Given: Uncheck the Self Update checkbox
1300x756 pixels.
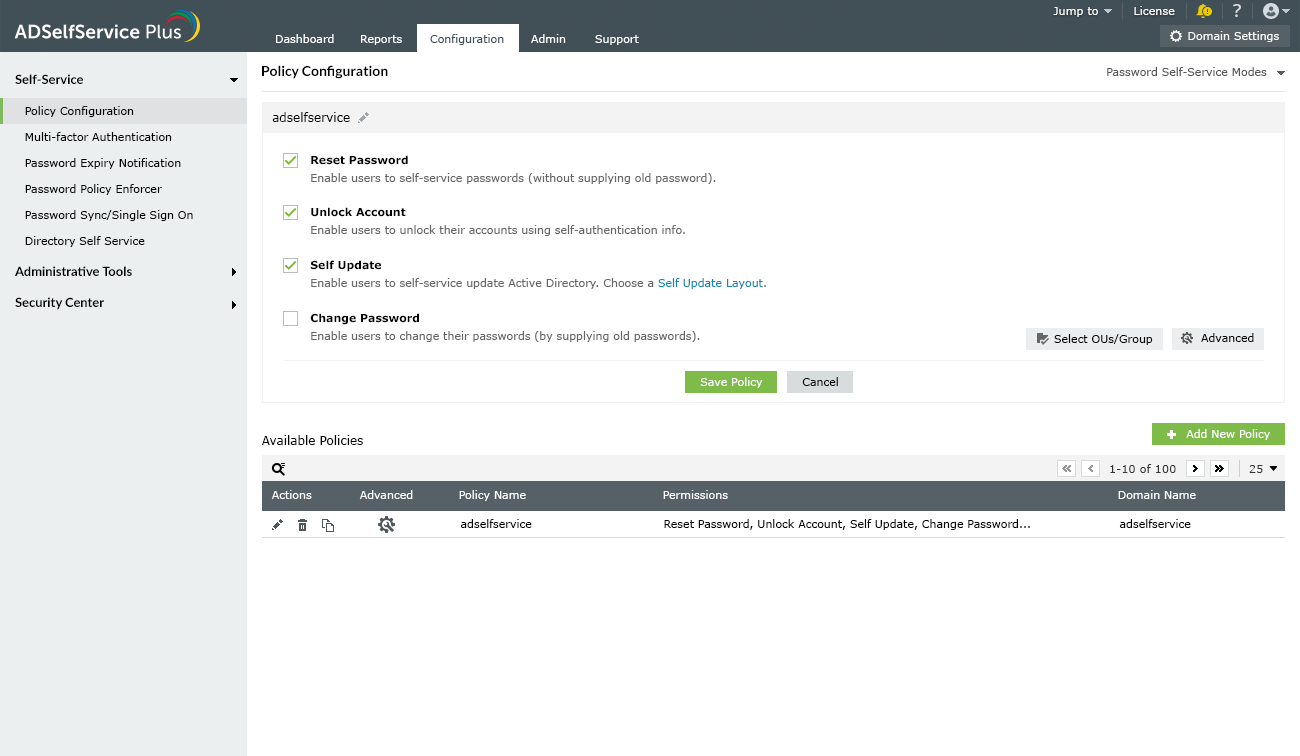Looking at the screenshot, I should pos(291,265).
